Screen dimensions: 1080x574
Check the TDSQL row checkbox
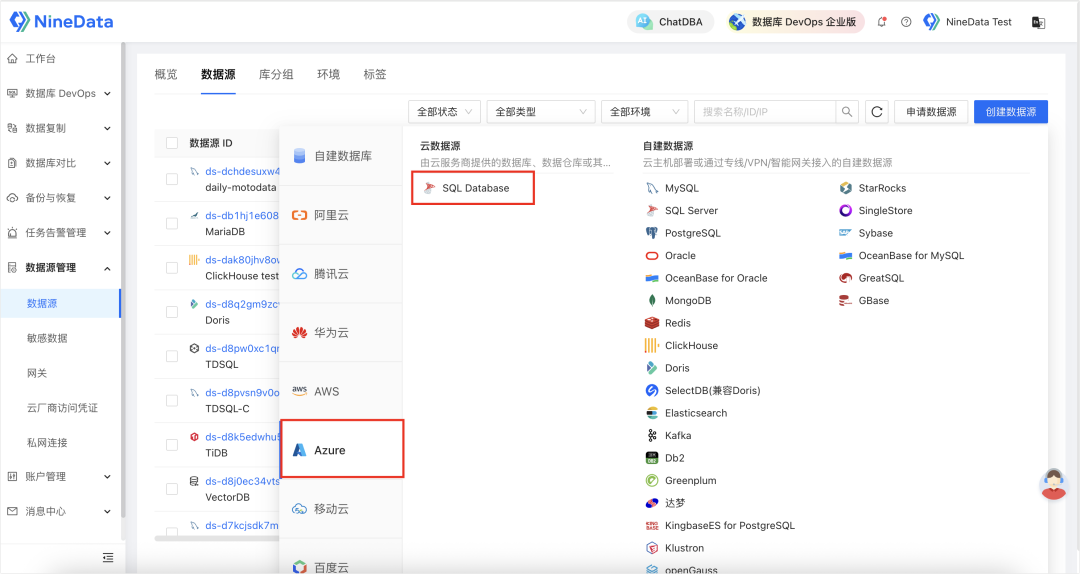pos(172,356)
